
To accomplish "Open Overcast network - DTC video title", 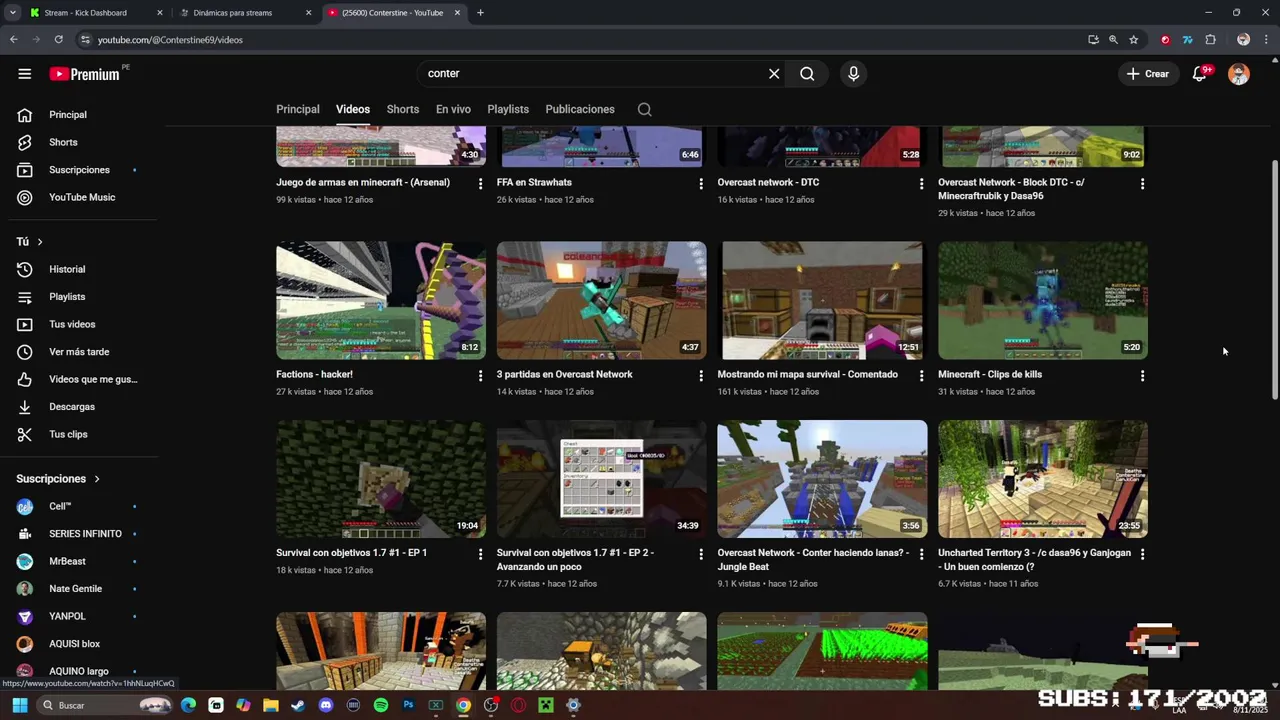I will 768,183.
